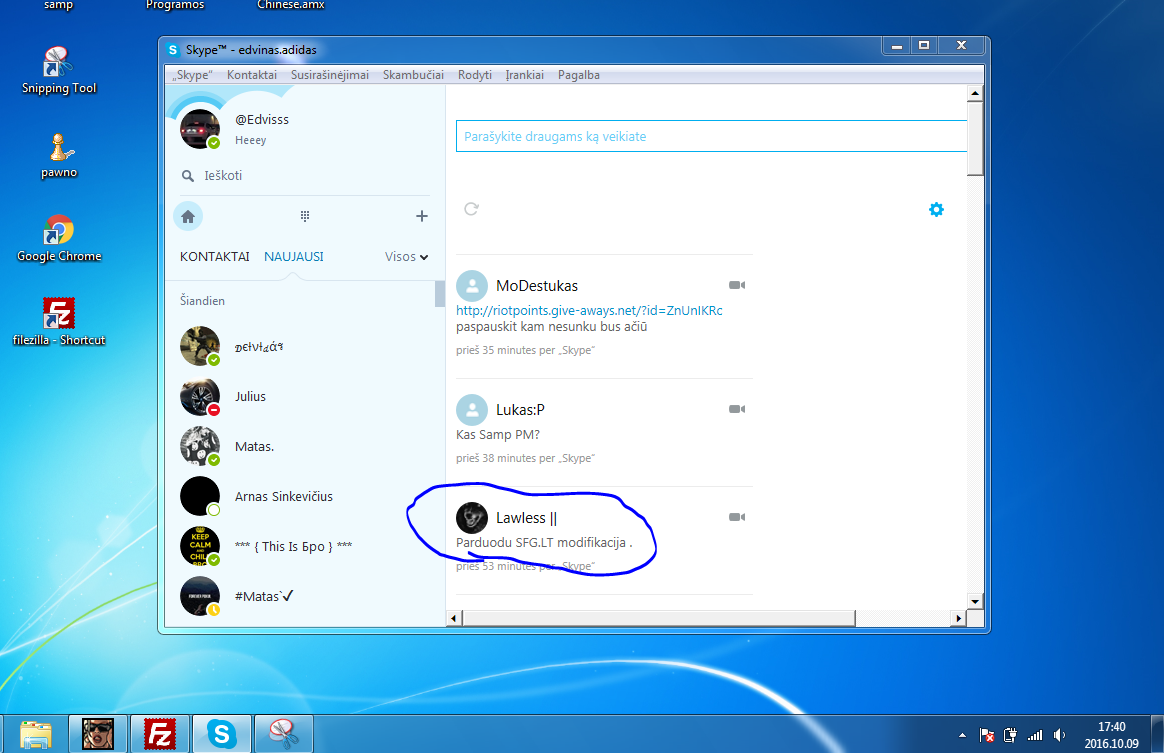
Task: Open GTA San Andreas taskbar icon
Action: (98, 734)
